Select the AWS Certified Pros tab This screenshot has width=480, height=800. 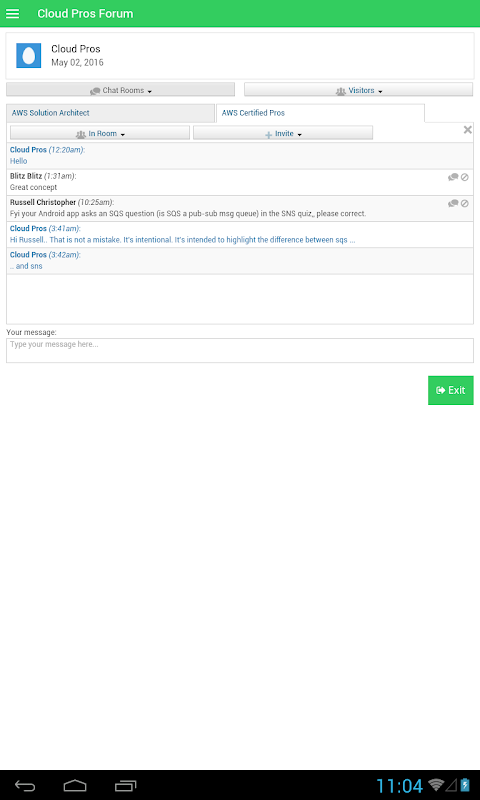320,113
